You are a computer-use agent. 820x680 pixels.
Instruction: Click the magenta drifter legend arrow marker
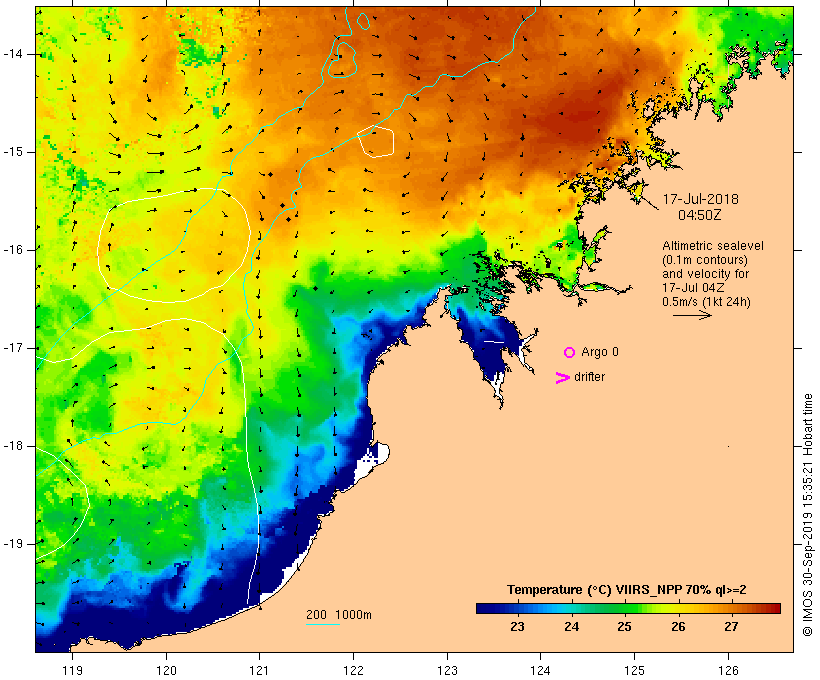coord(562,378)
